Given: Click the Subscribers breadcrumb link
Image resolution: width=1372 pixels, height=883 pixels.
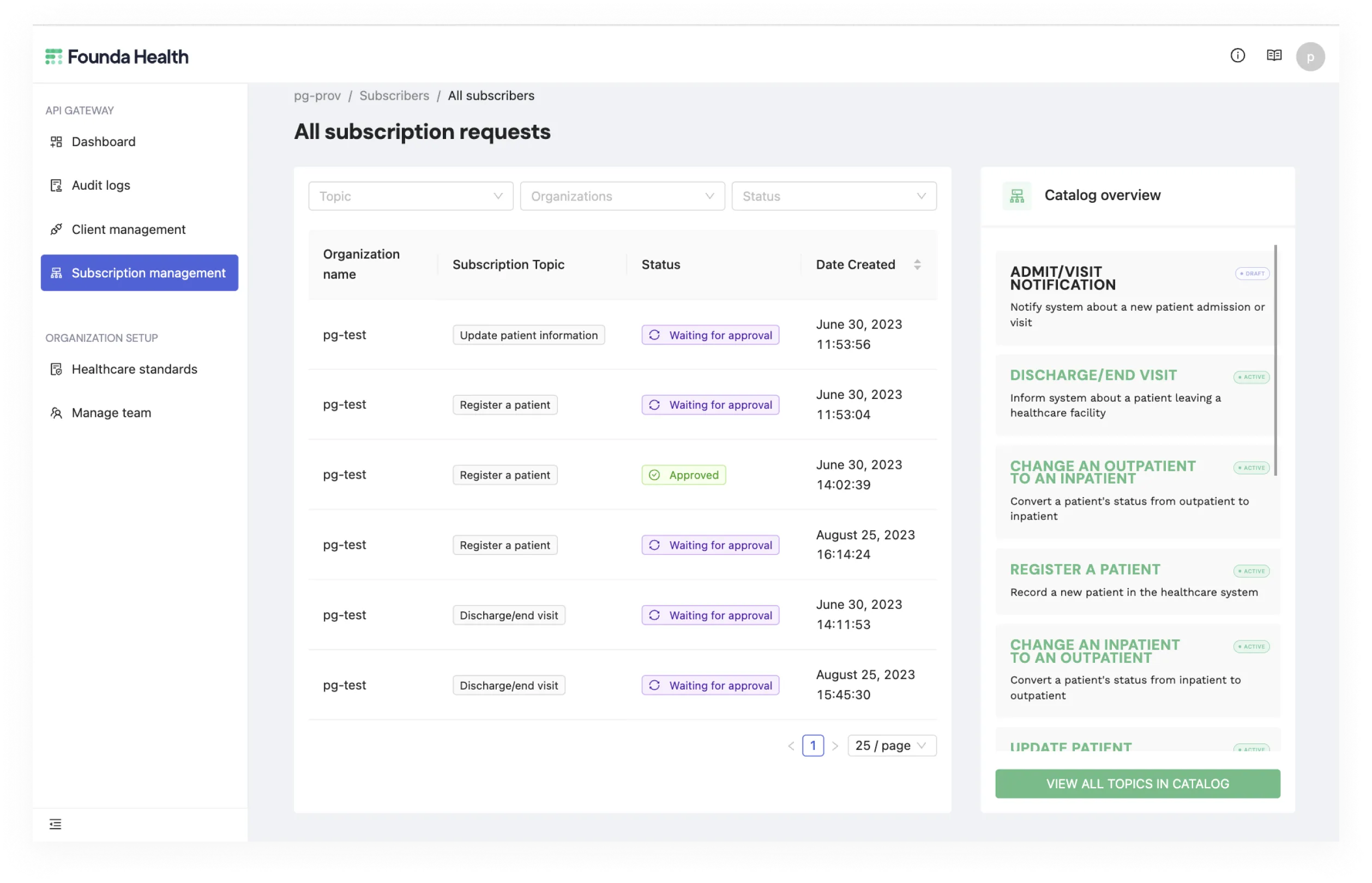Looking at the screenshot, I should [x=394, y=96].
